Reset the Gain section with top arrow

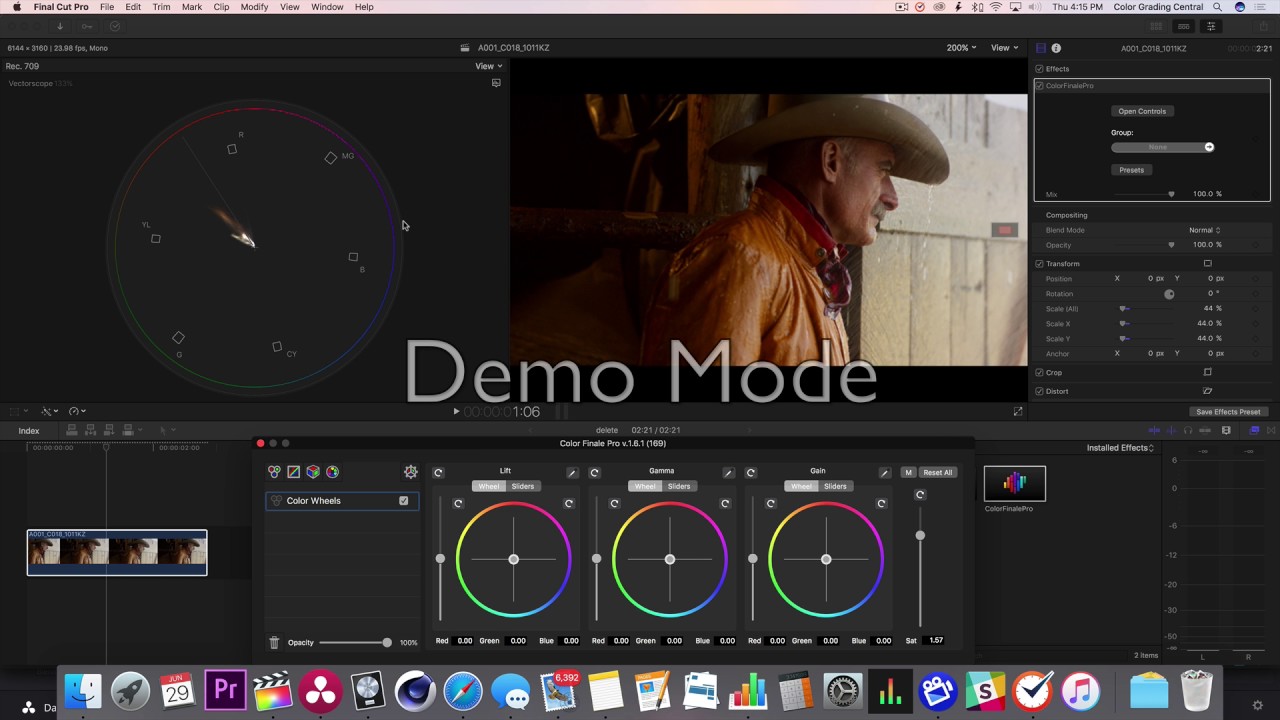click(750, 472)
